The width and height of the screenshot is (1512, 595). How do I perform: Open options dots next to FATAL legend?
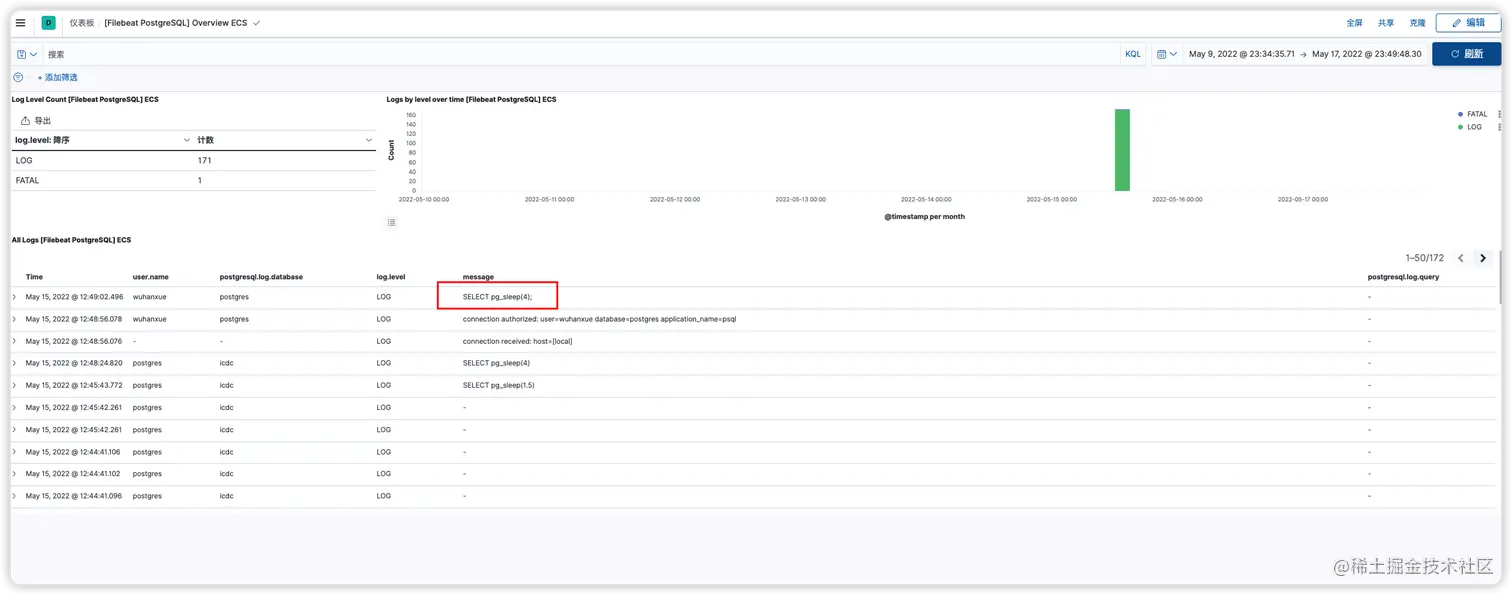coord(1499,114)
